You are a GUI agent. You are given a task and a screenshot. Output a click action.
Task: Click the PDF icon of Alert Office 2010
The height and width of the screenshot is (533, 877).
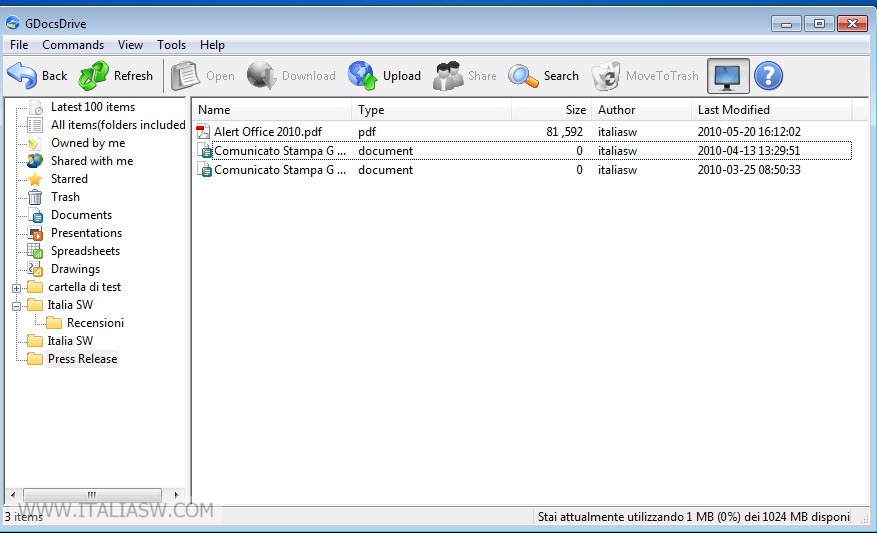click(204, 131)
